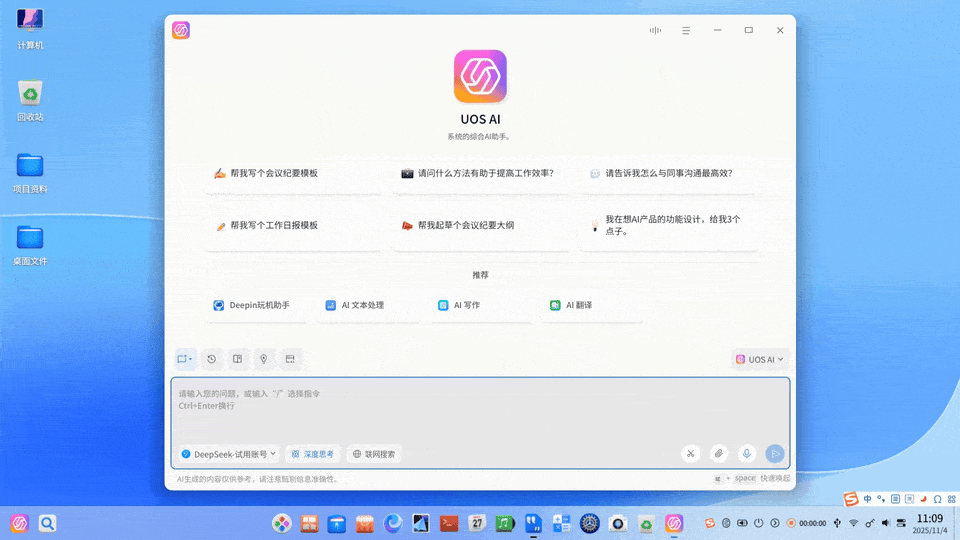
Task: Open the Deepin玩机助手 assistant
Action: point(257,305)
